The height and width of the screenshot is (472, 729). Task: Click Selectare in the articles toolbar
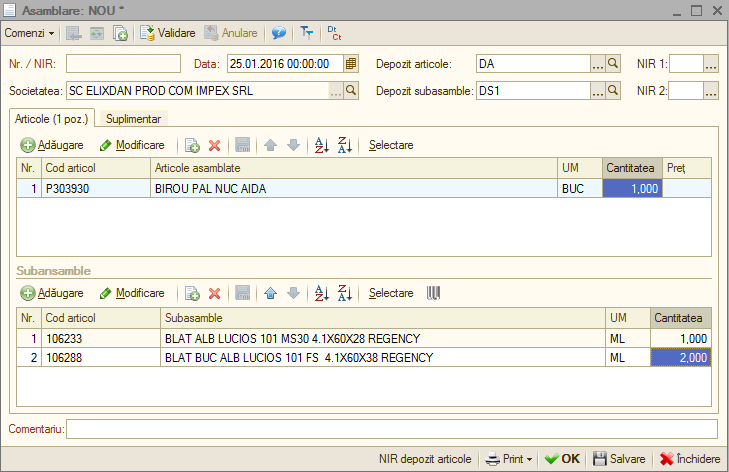391,145
